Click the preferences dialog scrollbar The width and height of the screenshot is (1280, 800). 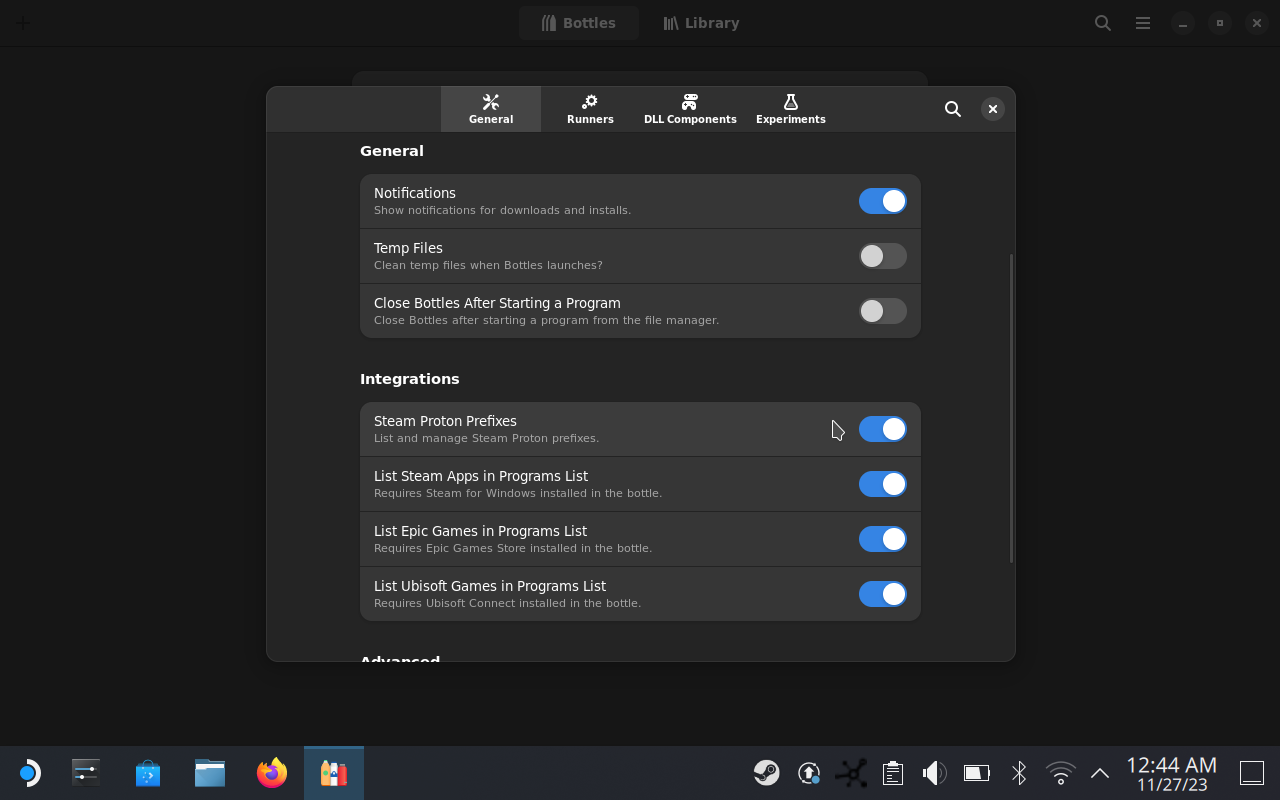[1011, 408]
